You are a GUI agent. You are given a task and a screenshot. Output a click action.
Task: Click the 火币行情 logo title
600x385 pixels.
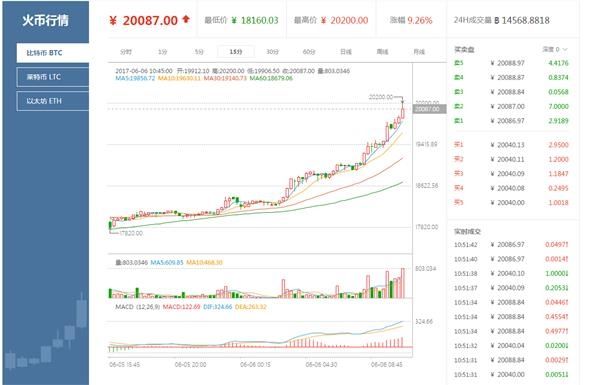[46, 20]
